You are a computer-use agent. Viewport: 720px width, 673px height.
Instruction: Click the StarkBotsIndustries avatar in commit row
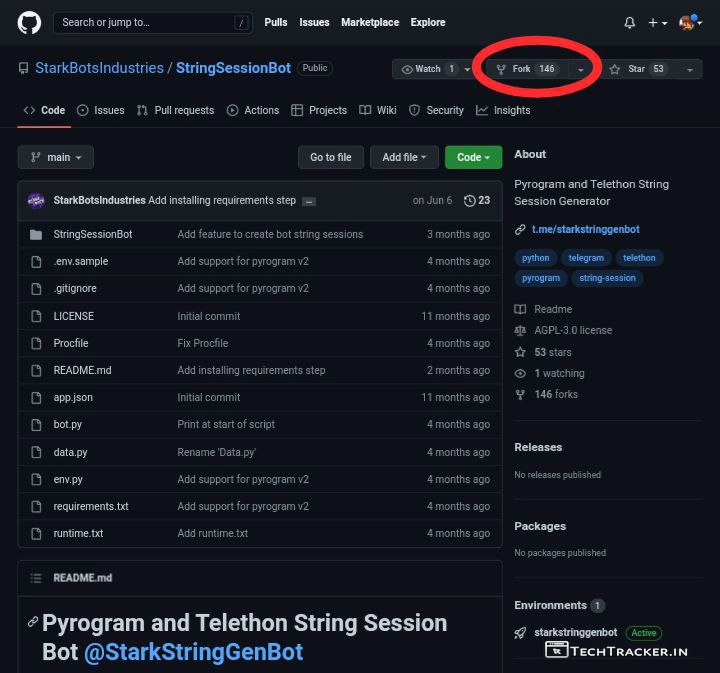[x=36, y=200]
